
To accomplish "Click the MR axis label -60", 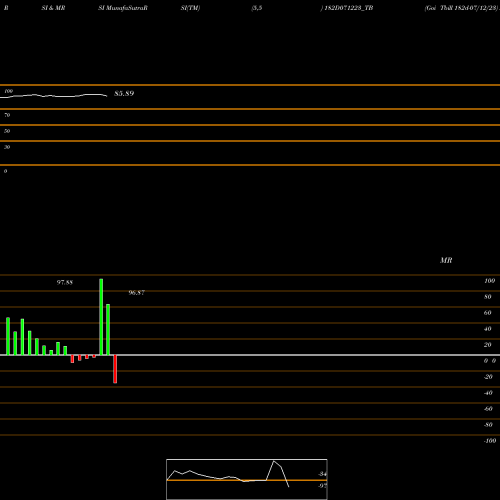I will pyautogui.click(x=488, y=409).
